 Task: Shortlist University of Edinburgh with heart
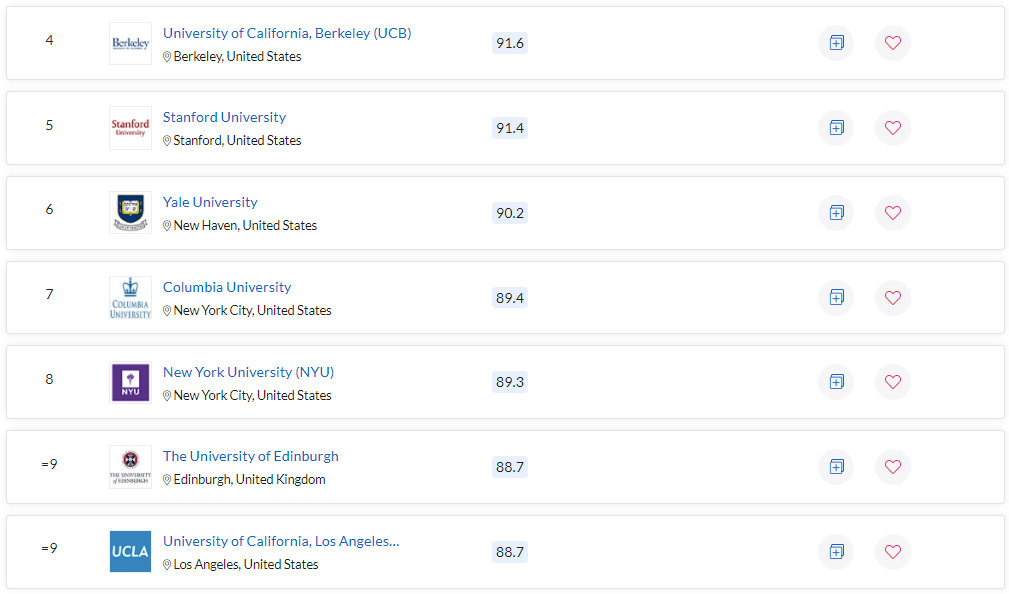point(893,467)
